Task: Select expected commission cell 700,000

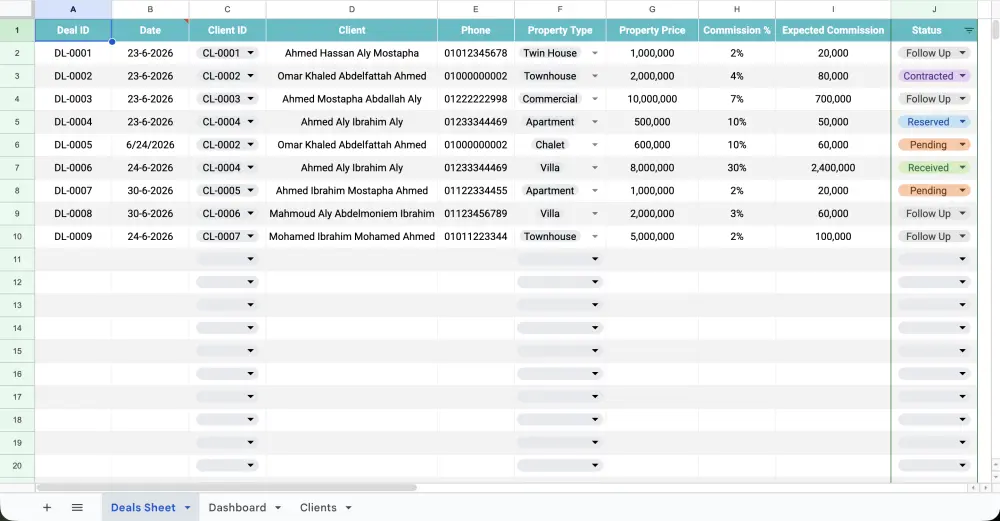Action: [x=834, y=99]
